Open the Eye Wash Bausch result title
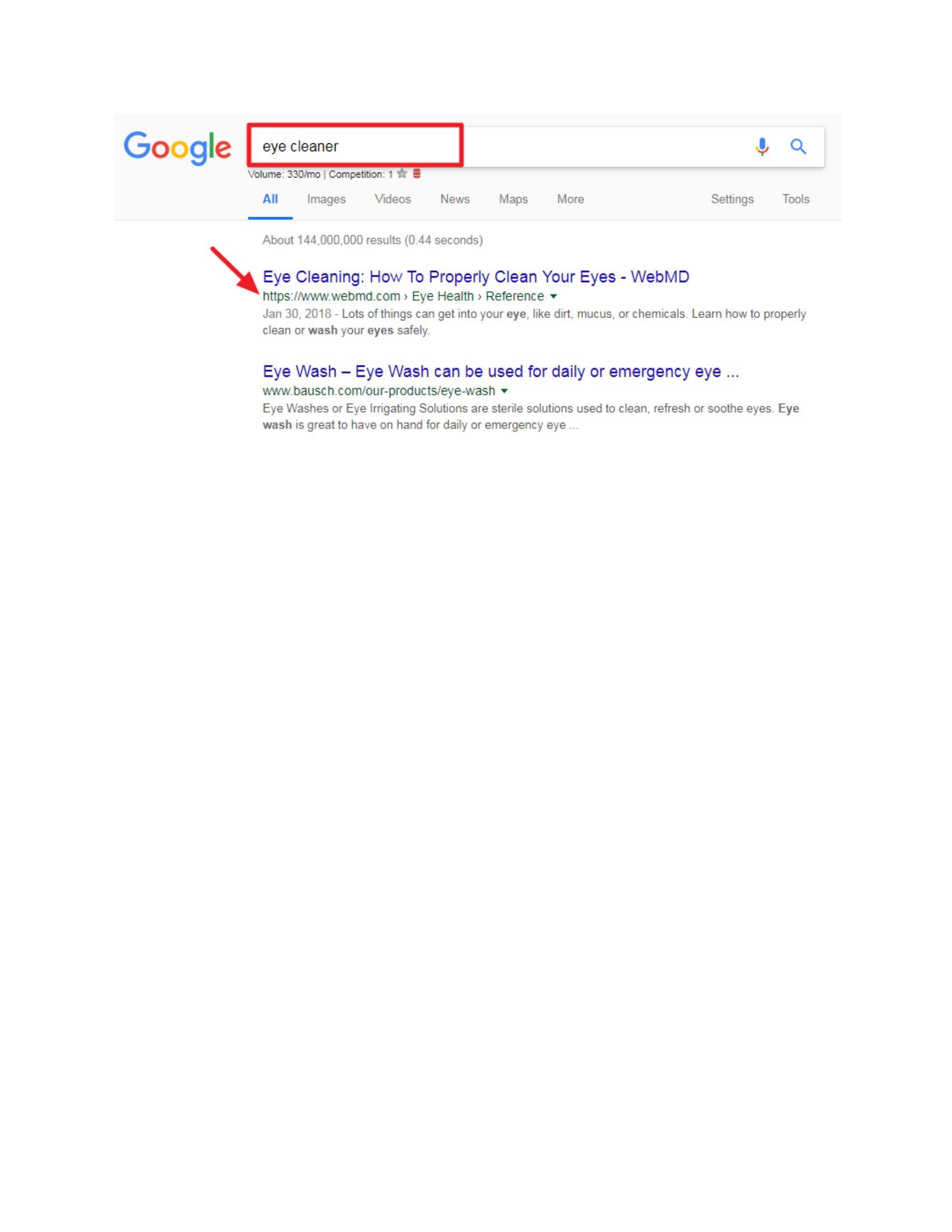The height and width of the screenshot is (1232, 952). point(501,372)
